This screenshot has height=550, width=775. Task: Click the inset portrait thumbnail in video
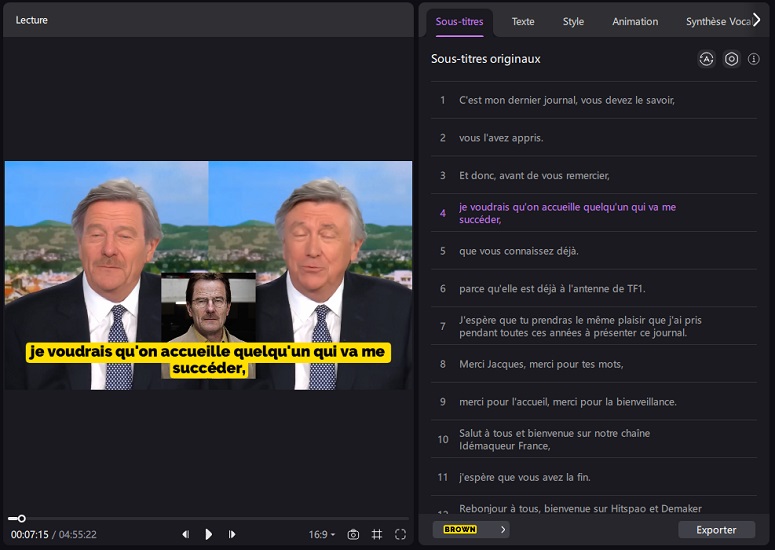pyautogui.click(x=208, y=307)
